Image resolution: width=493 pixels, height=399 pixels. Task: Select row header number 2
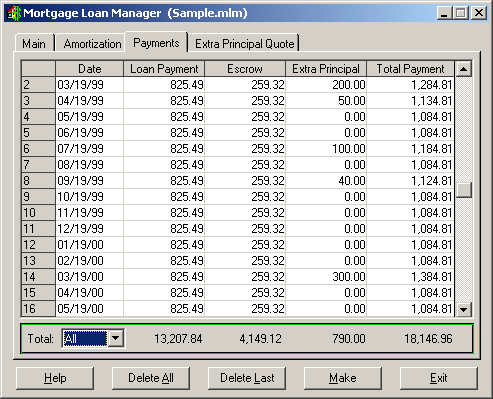click(x=38, y=85)
